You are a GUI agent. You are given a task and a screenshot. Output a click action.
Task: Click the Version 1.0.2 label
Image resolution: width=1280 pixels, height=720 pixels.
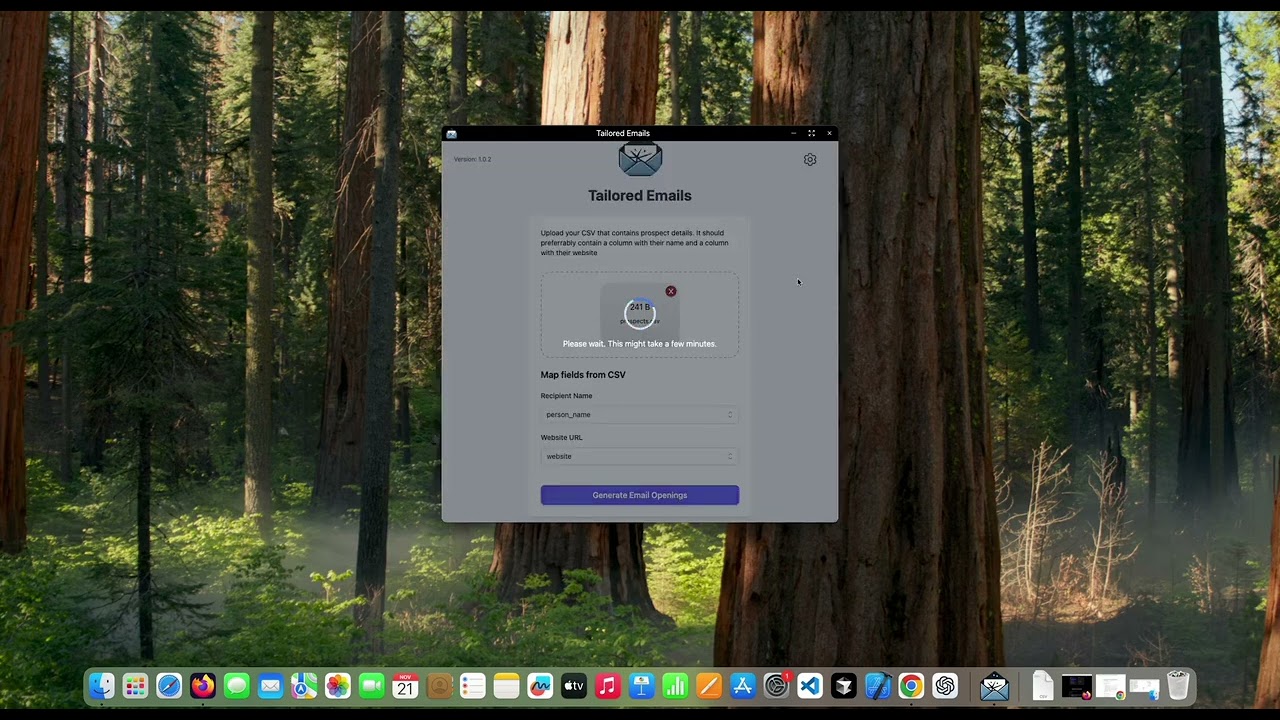[x=472, y=159]
